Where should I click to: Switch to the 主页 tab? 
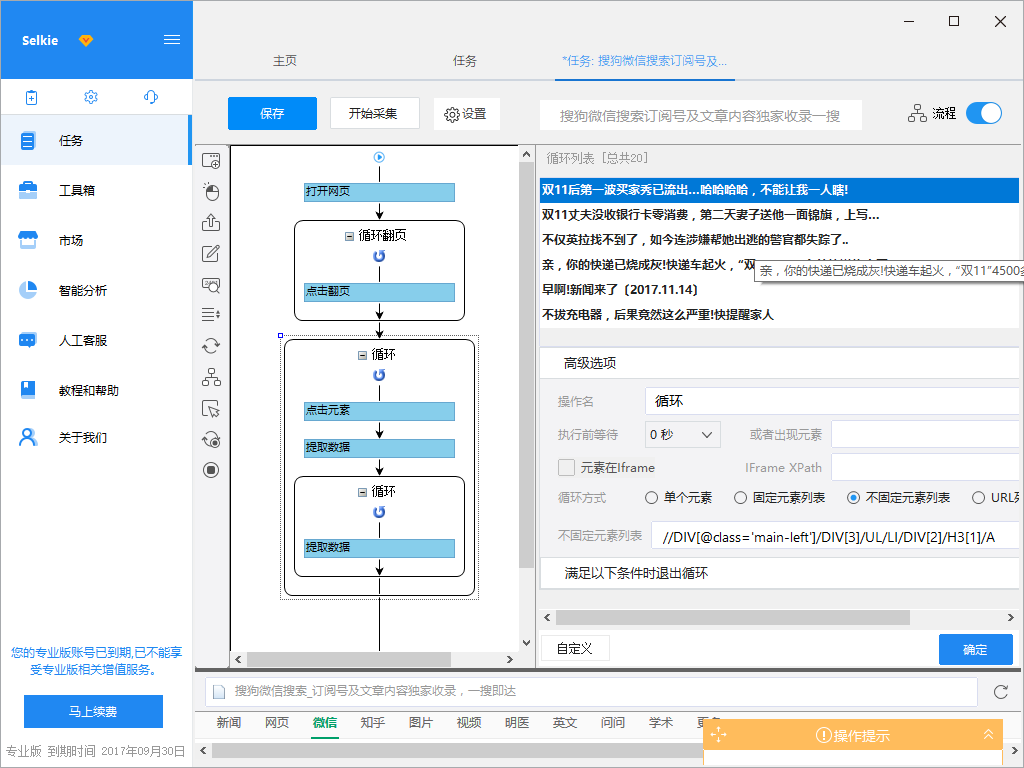click(x=285, y=61)
